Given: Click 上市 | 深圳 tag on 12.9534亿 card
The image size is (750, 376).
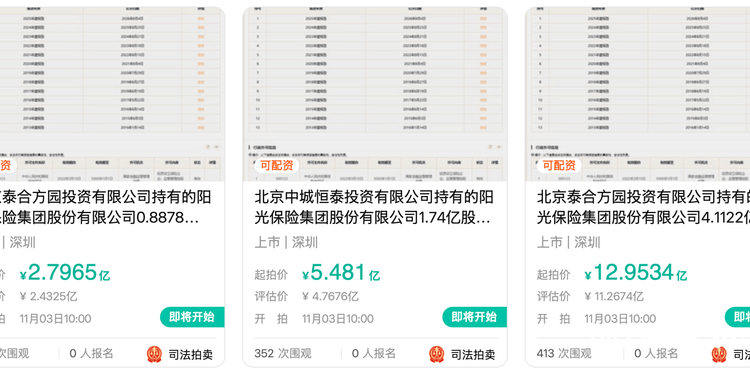Looking at the screenshot, I should pos(568,243).
